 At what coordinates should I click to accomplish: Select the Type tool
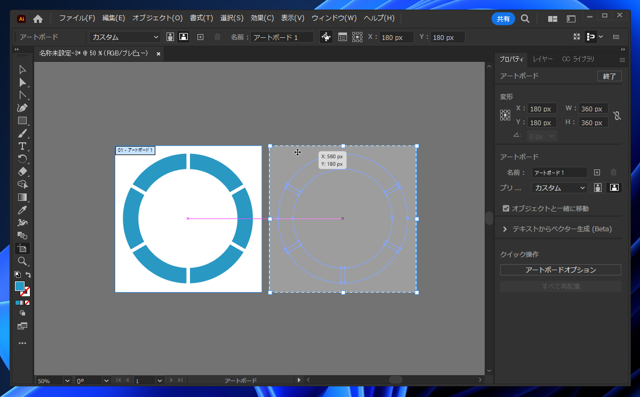click(22, 146)
